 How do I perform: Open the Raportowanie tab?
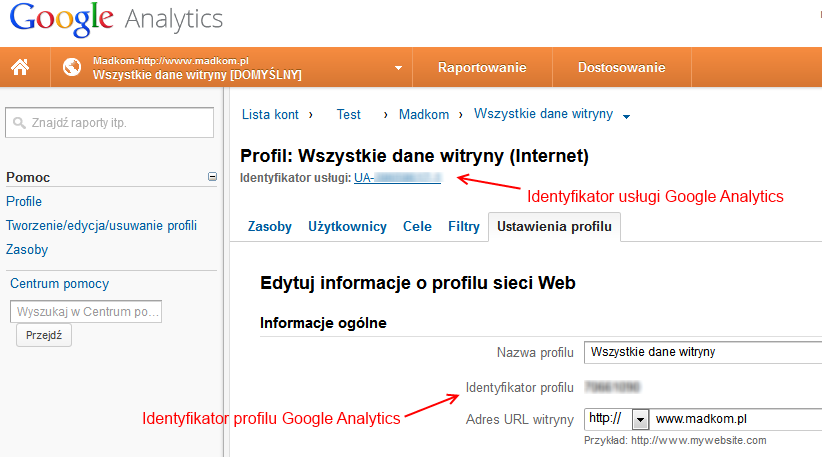point(482,67)
